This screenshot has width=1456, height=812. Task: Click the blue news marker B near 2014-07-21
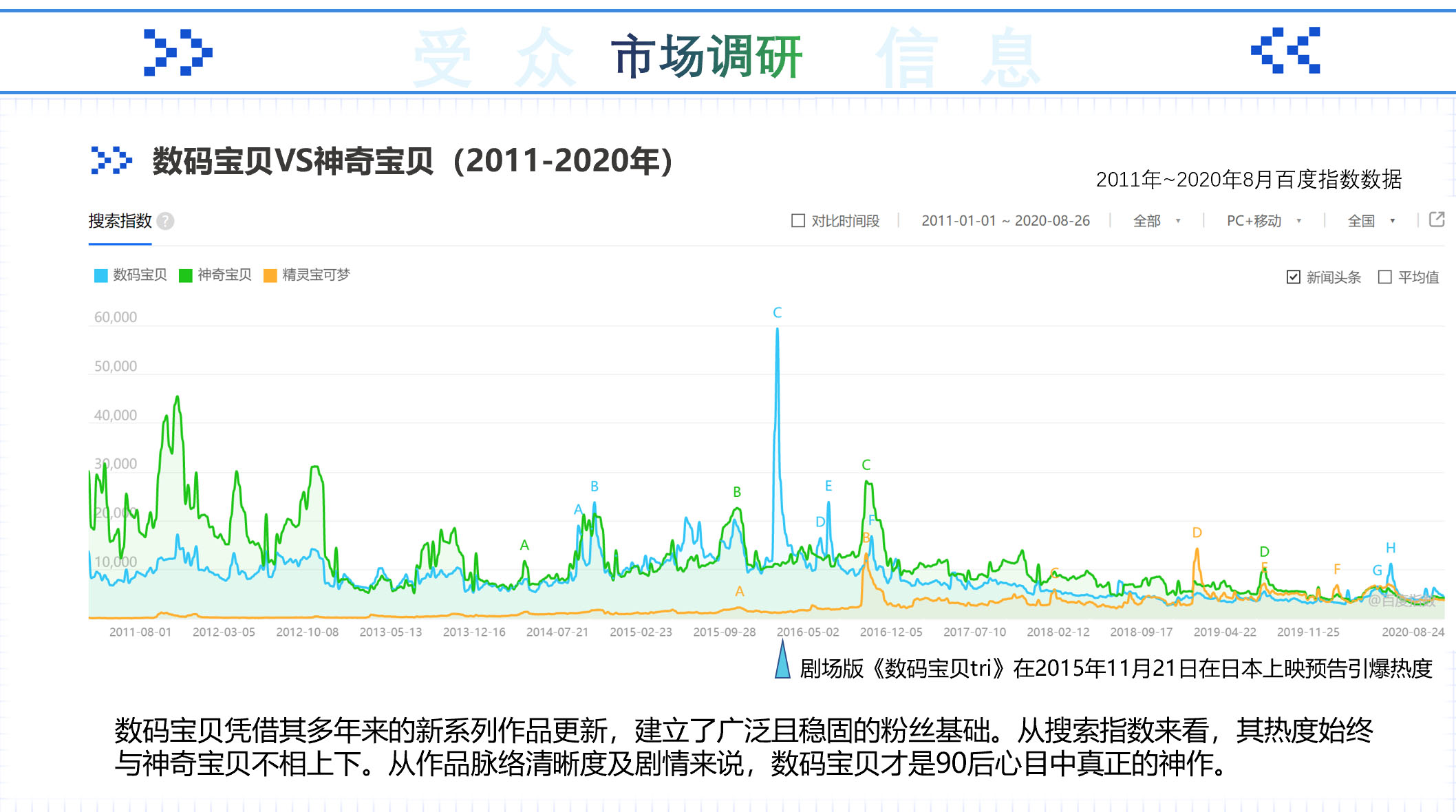595,487
